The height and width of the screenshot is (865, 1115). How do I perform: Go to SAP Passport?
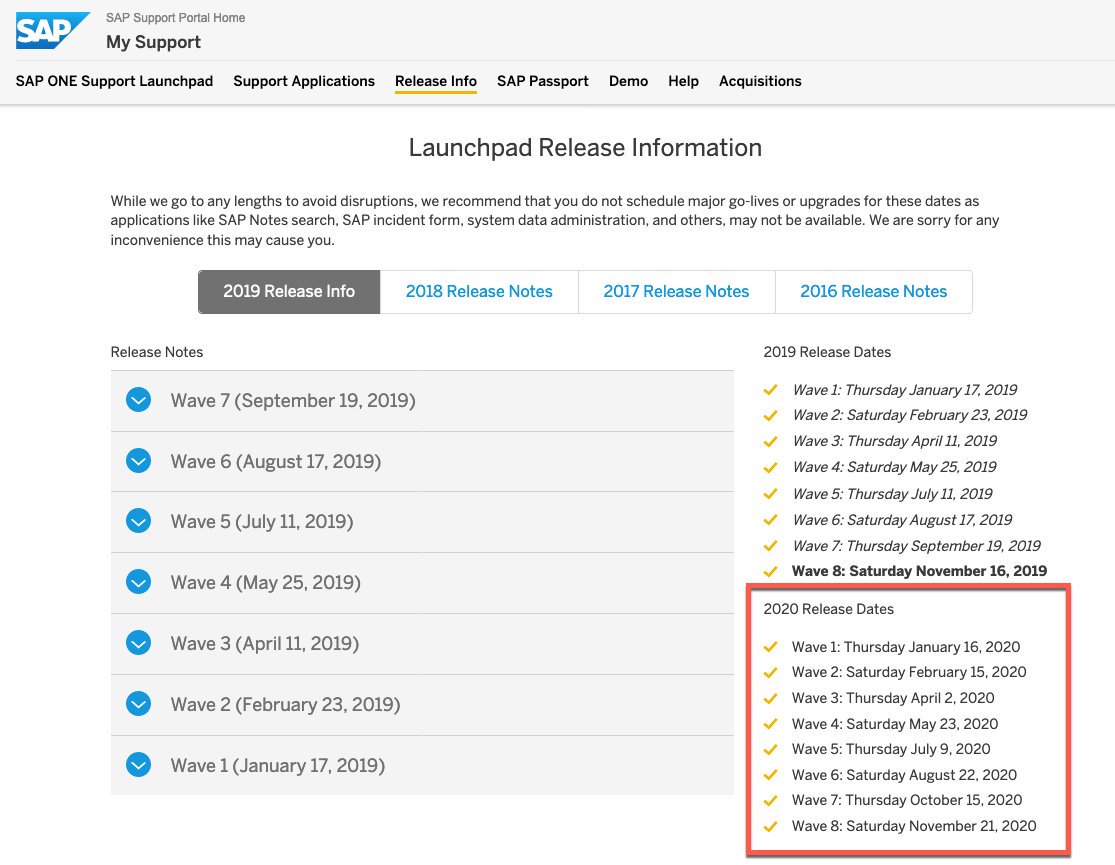543,81
